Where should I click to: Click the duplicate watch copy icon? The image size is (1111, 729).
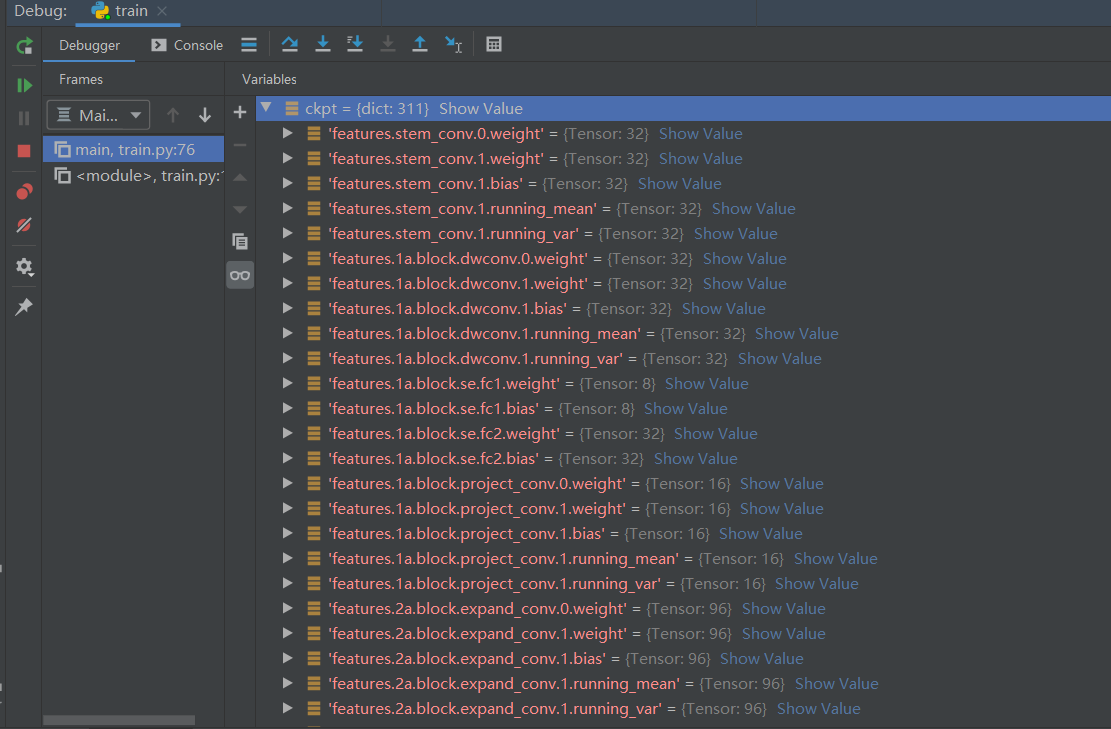(x=240, y=242)
